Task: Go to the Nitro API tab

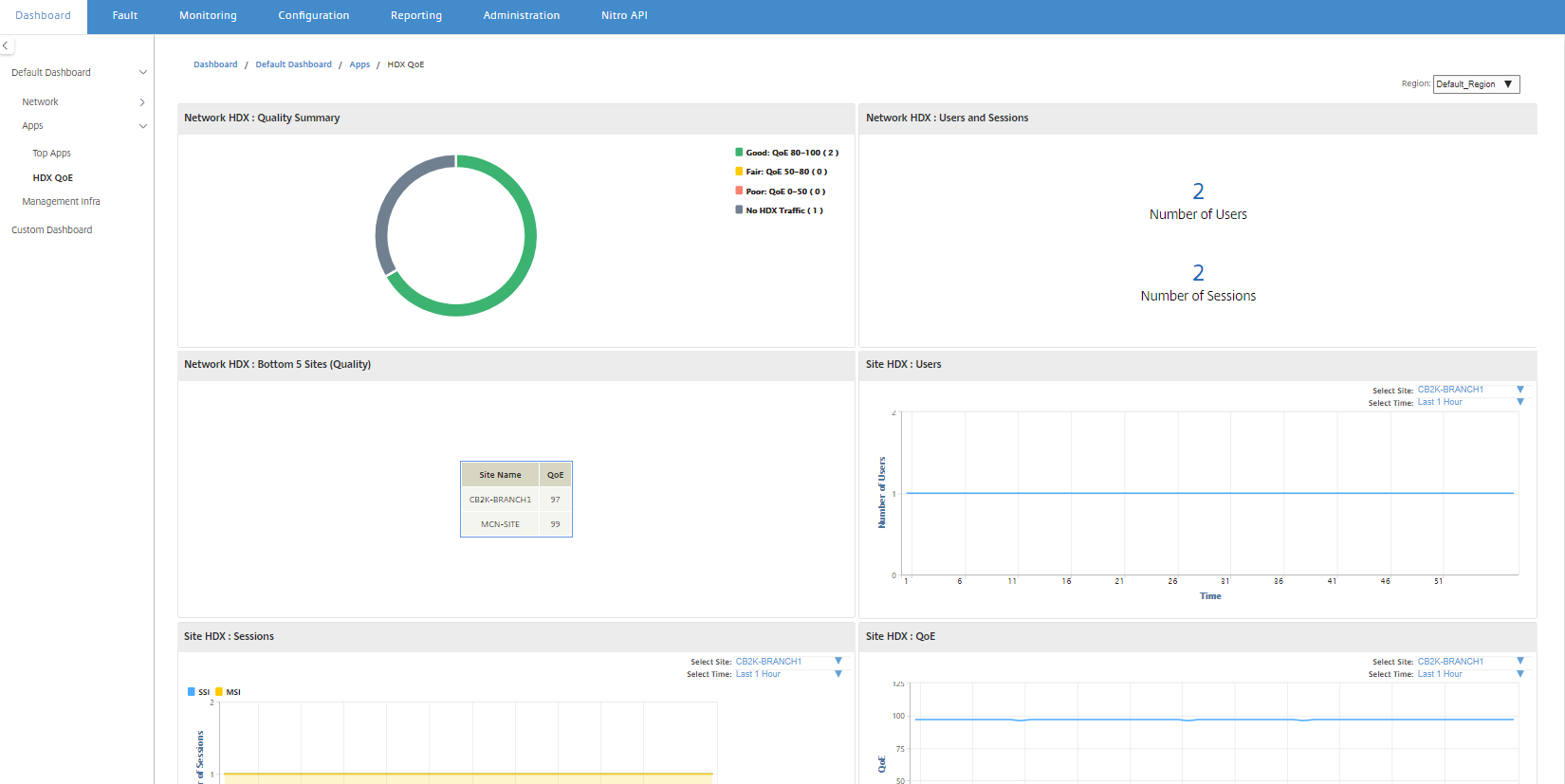Action: [x=624, y=16]
